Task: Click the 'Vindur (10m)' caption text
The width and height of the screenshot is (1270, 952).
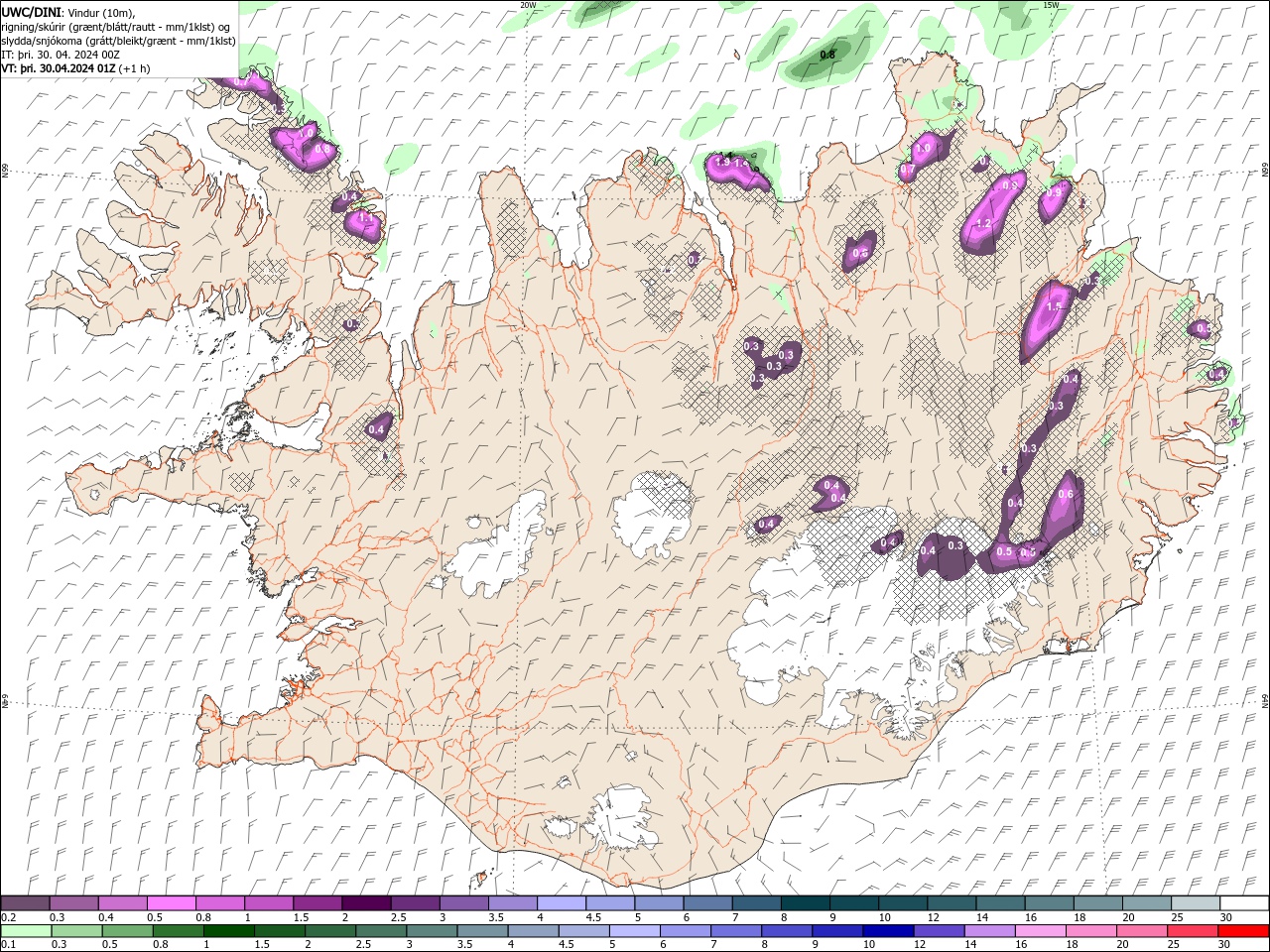Action: [101, 12]
